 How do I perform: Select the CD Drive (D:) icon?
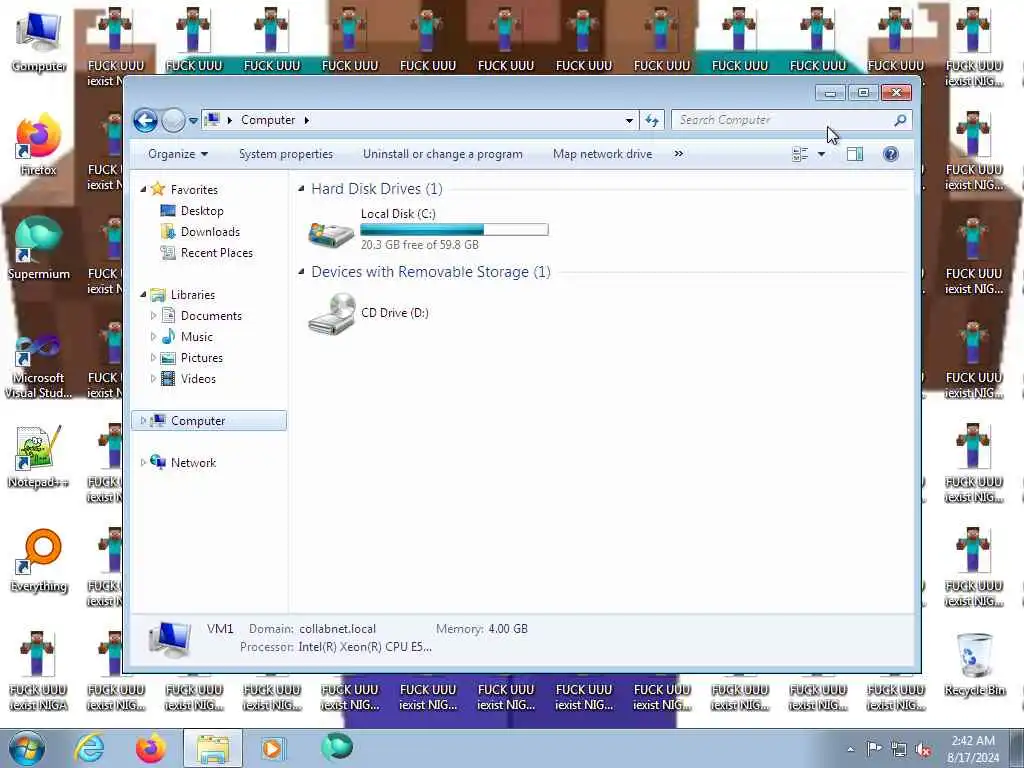coord(332,313)
